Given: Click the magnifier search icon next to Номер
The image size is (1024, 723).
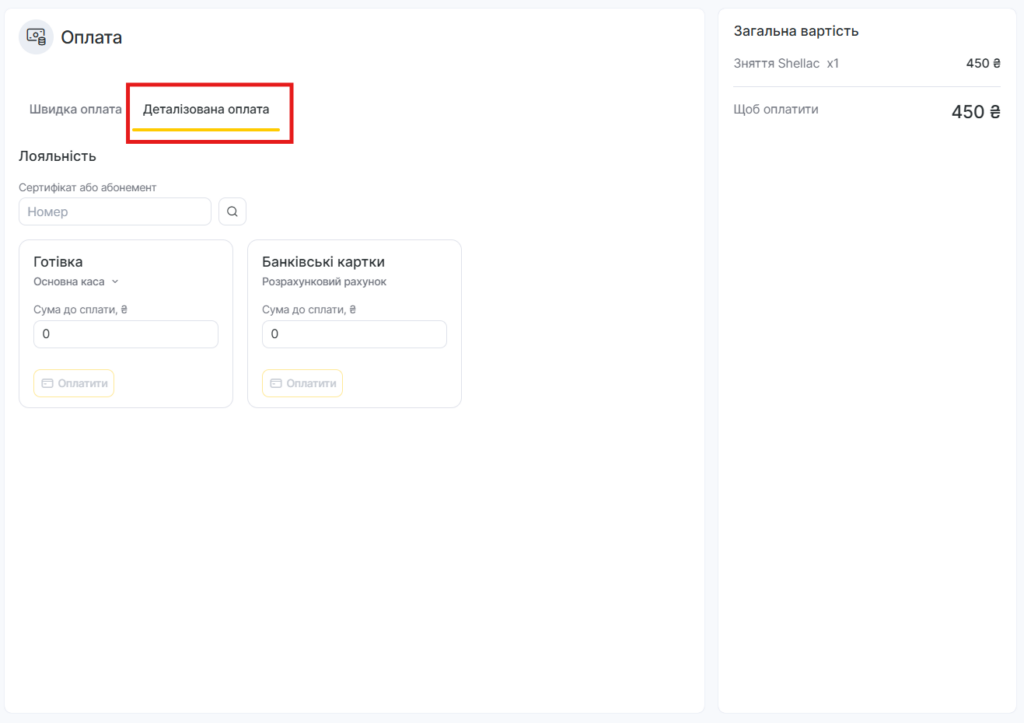Looking at the screenshot, I should click(232, 212).
